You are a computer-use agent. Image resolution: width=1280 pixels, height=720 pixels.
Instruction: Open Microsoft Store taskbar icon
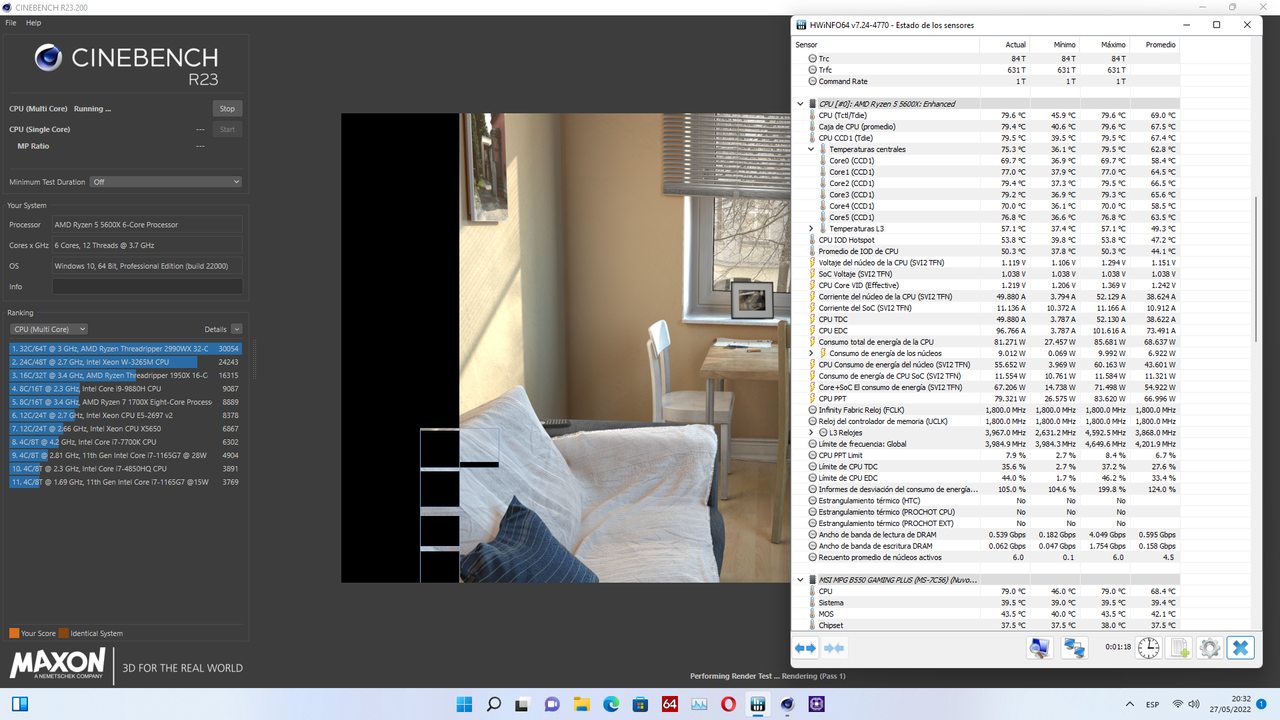tap(640, 704)
